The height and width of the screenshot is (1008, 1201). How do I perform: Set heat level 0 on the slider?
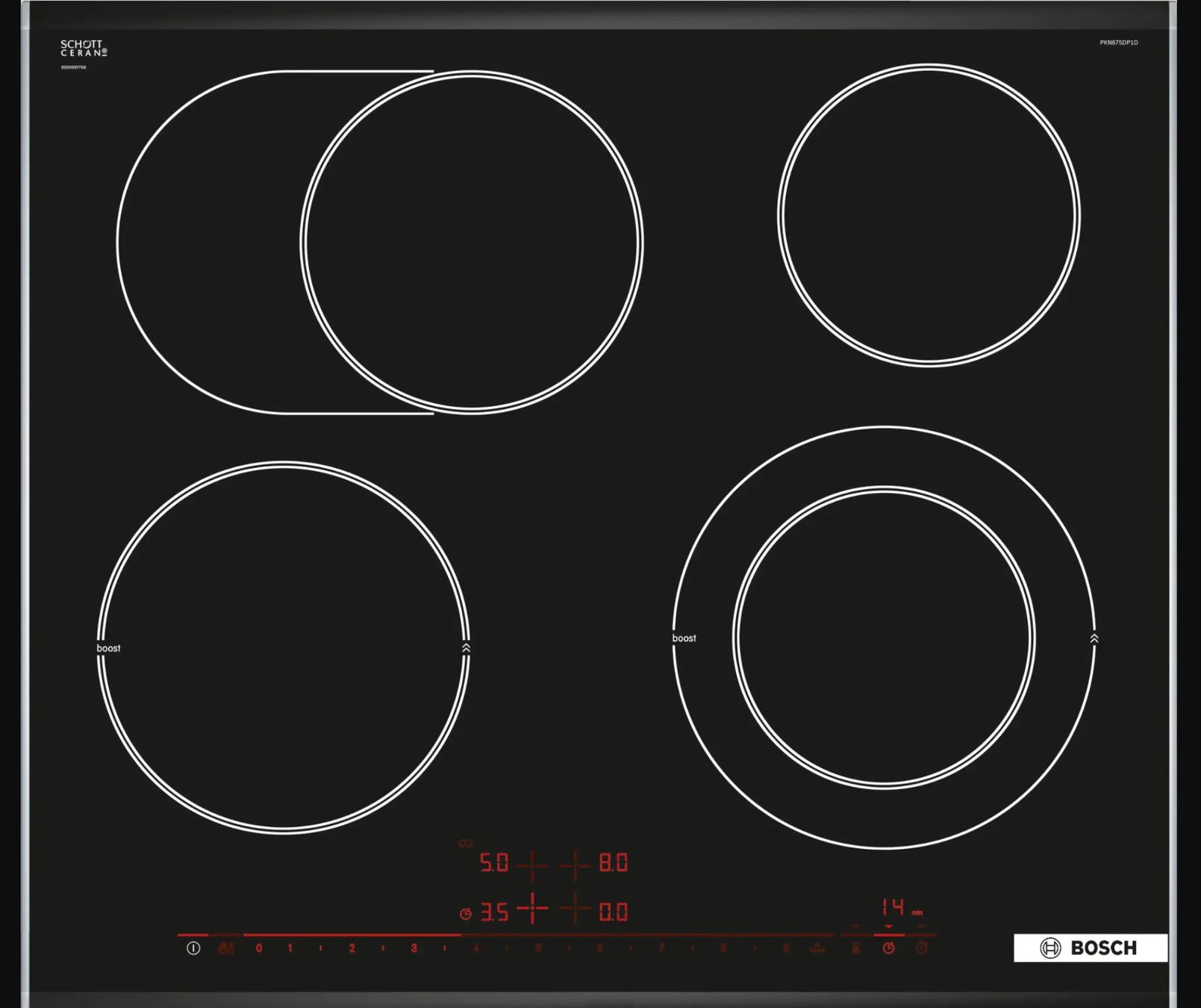point(259,948)
